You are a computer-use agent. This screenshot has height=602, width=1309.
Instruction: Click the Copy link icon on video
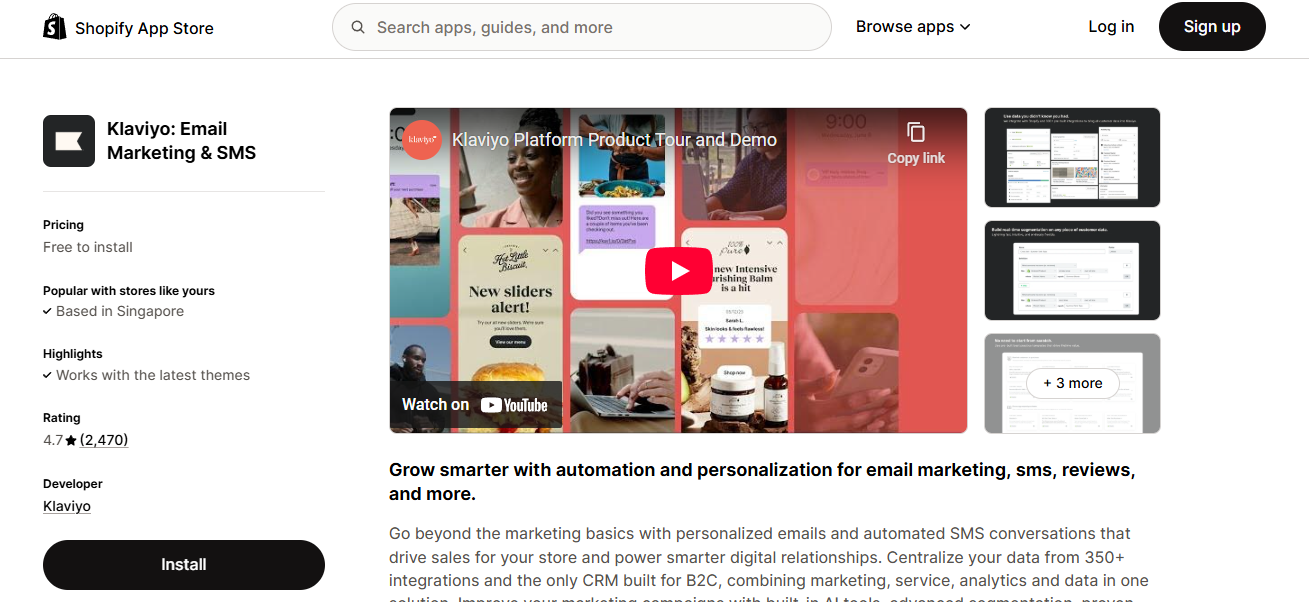tap(916, 132)
